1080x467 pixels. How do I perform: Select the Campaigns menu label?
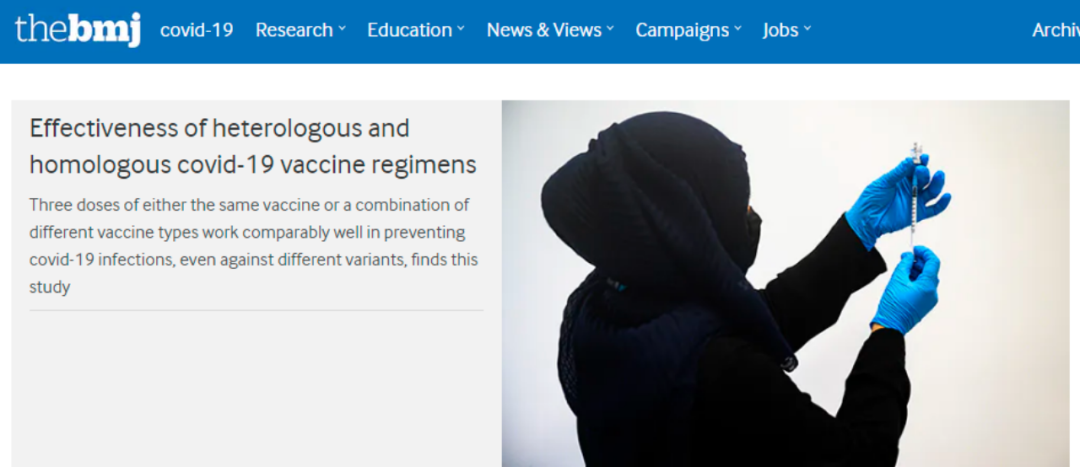tap(682, 30)
